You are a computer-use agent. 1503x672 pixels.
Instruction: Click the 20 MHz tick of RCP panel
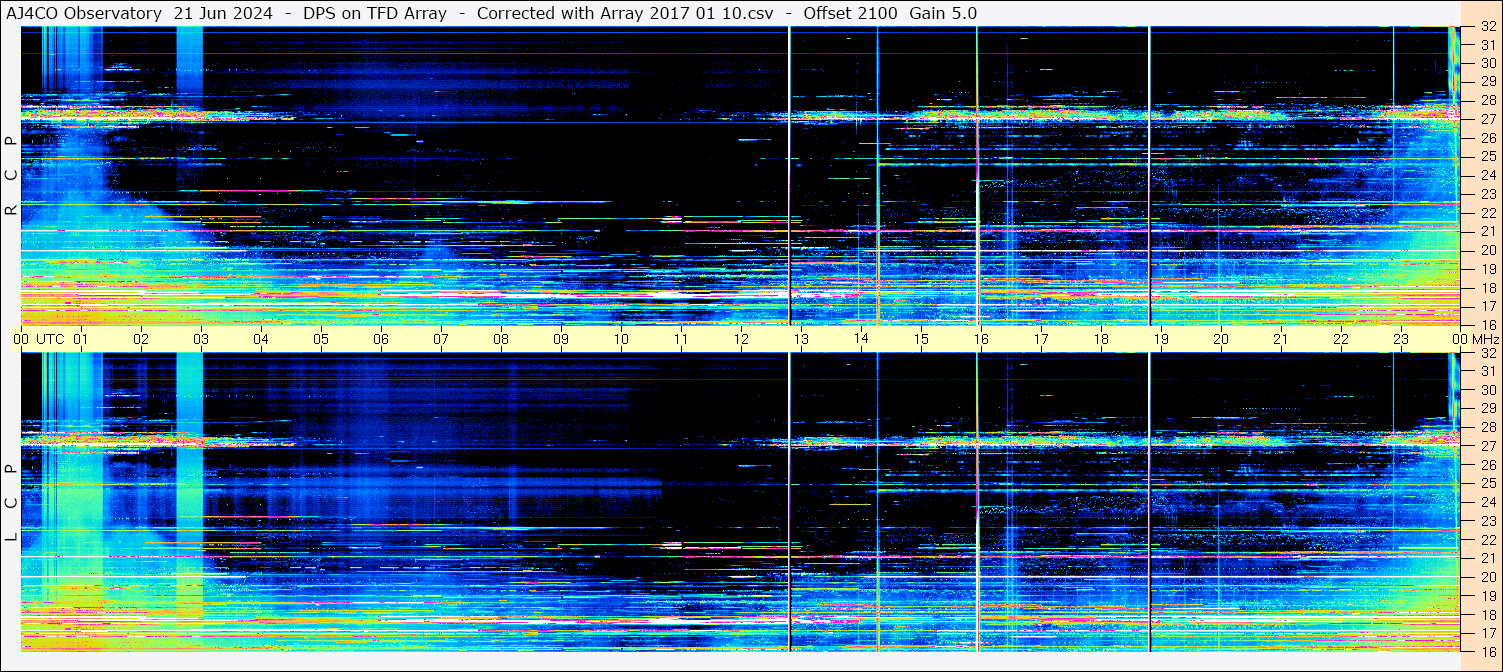coord(1488,250)
